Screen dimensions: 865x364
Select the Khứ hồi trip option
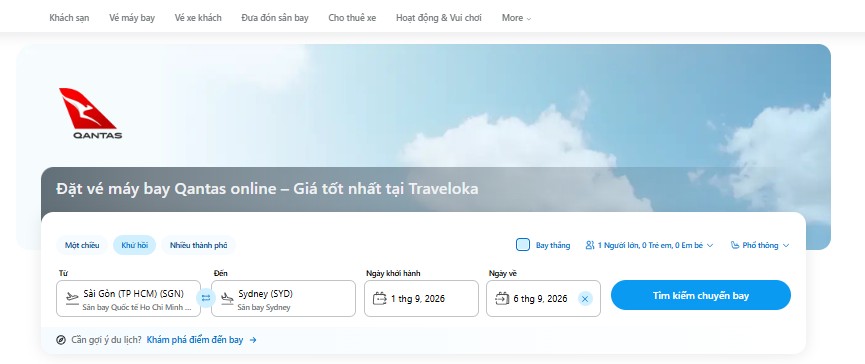coord(135,245)
